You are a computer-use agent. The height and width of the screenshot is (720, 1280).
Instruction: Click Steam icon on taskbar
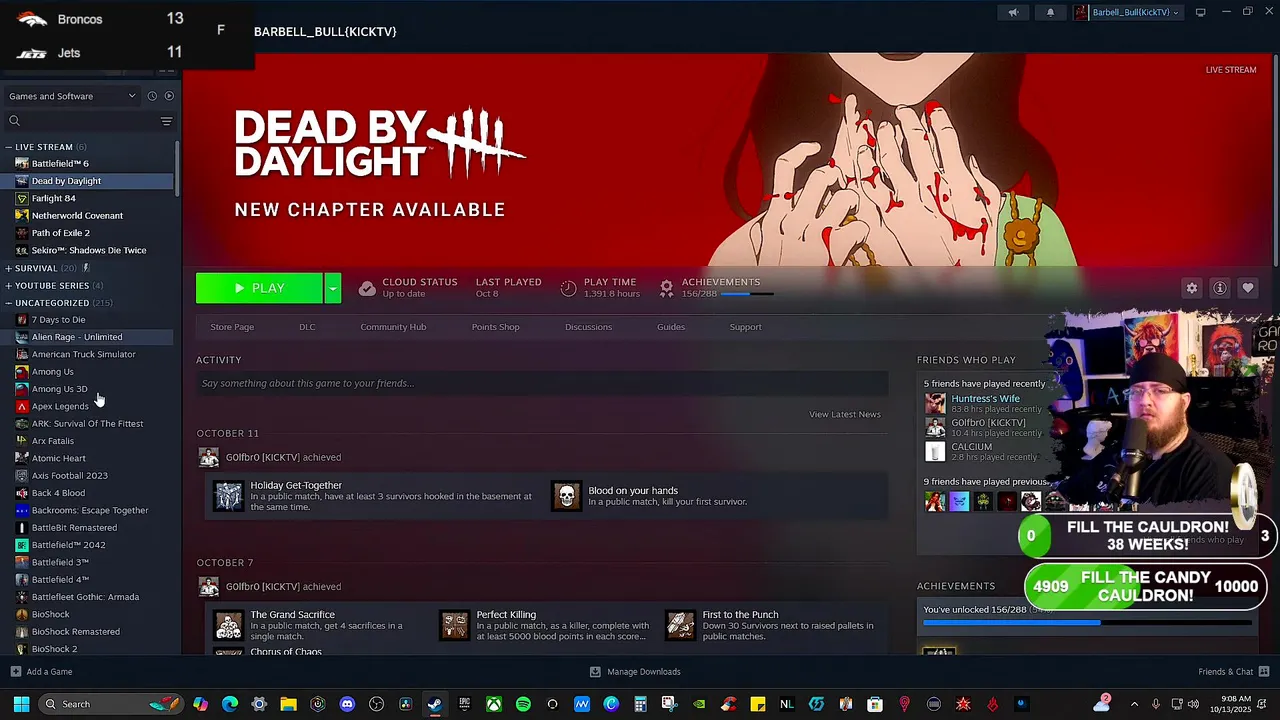tap(435, 704)
